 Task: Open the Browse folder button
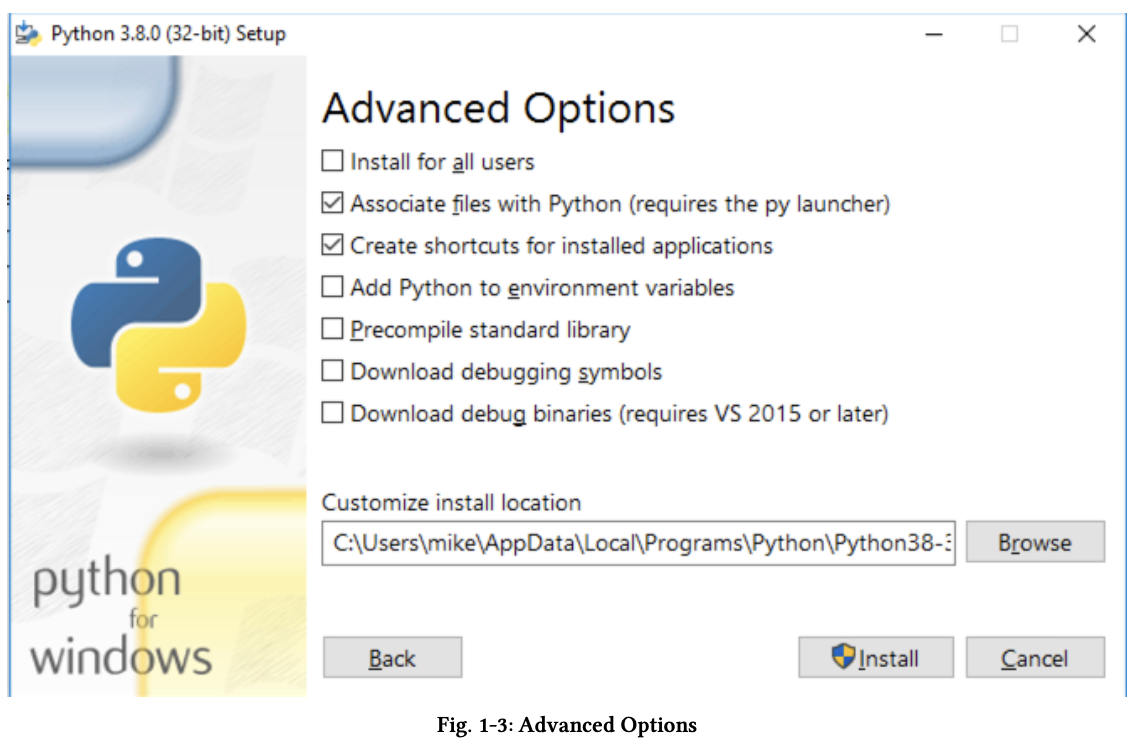coord(1035,542)
